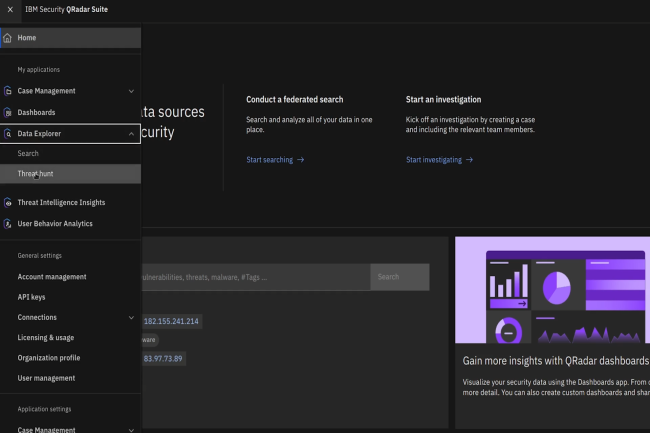Image resolution: width=650 pixels, height=433 pixels.
Task: Click the Data Explorer icon
Action: tap(8, 132)
